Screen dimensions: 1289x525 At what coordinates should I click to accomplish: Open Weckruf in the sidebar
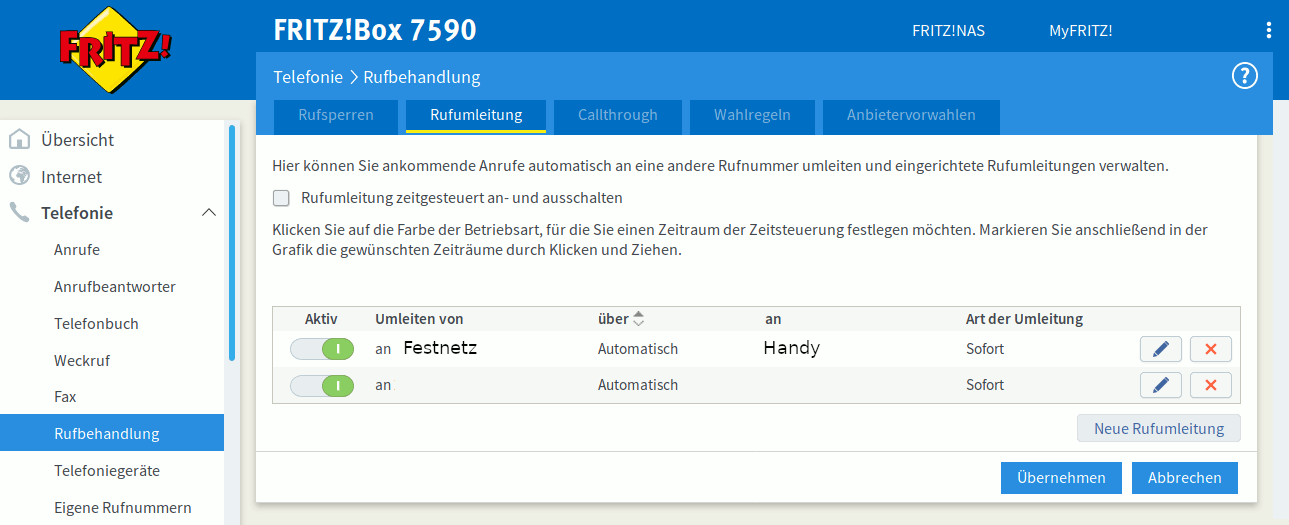(x=112, y=360)
